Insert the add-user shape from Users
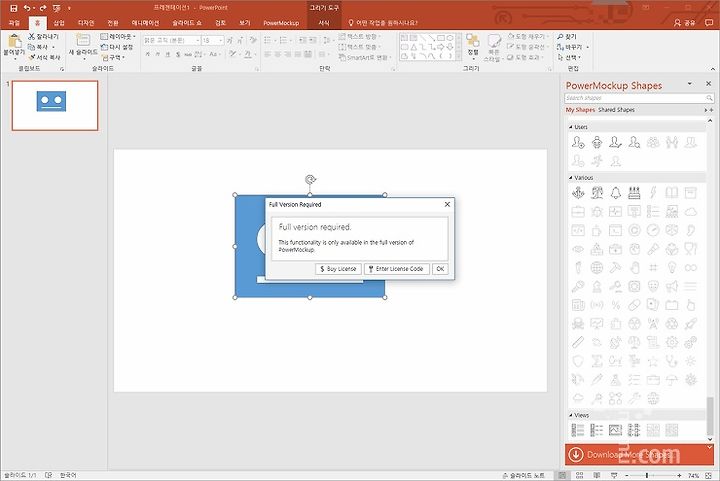The image size is (720, 481). [578, 142]
